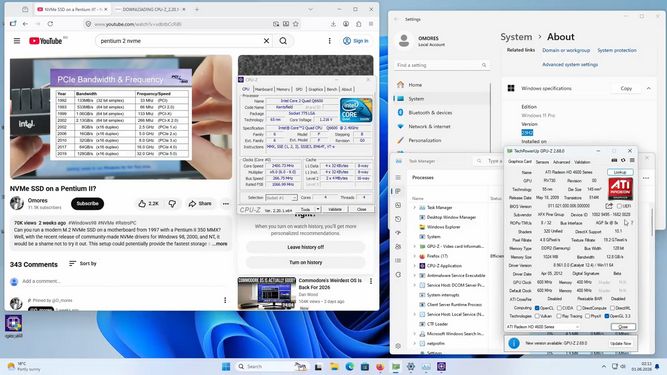This screenshot has height=375, width=667.
Task: Open GPU selection dropdown in GPU-Z
Action: tap(543, 327)
